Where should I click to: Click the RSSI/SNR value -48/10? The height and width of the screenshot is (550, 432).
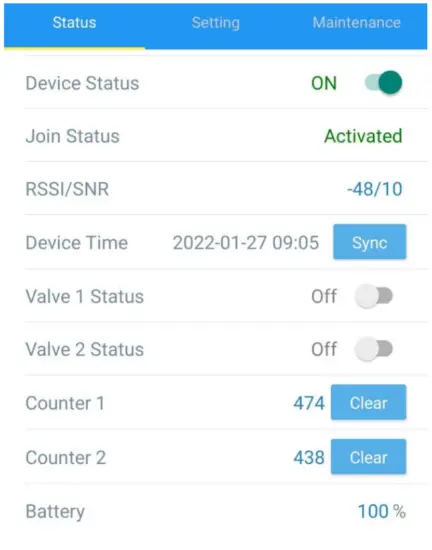coord(375,189)
